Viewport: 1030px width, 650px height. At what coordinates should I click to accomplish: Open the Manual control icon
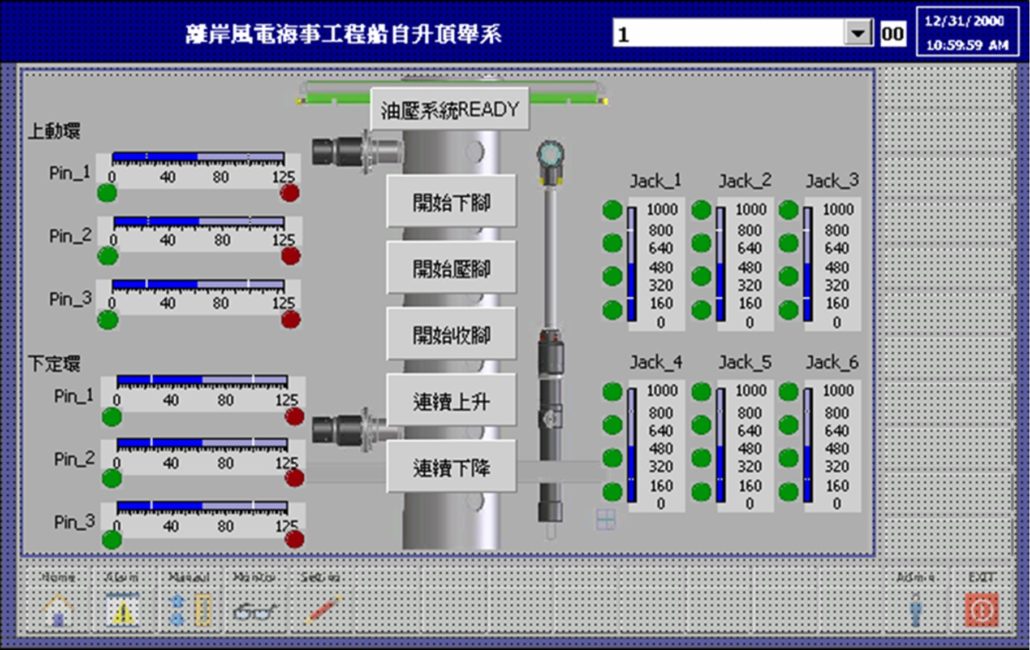point(190,611)
